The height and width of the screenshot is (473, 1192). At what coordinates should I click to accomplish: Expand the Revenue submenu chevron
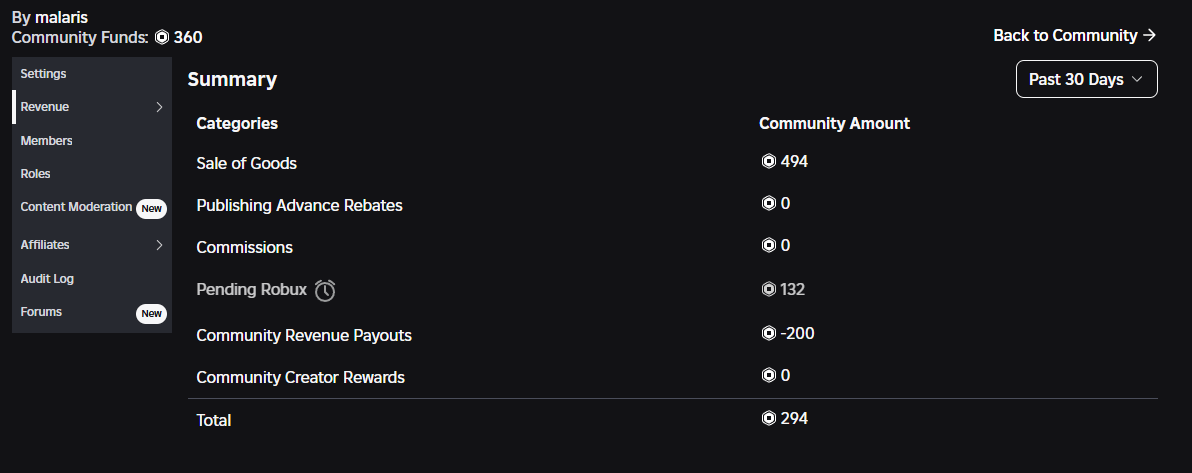[159, 107]
